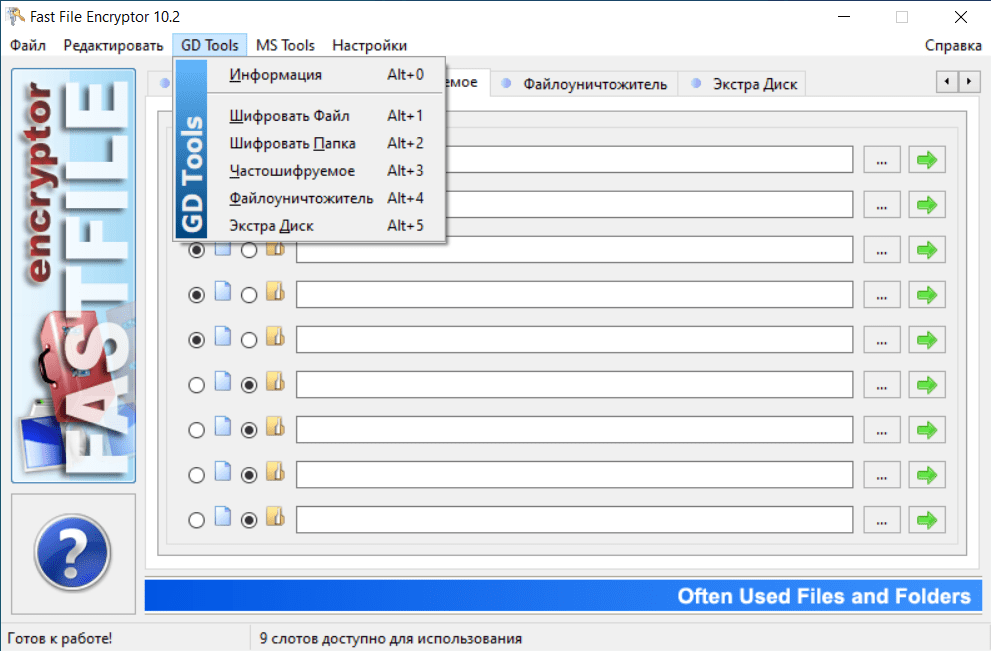Select the file radio in the fifth slot
Screen dimensions: 991x651
(x=197, y=340)
